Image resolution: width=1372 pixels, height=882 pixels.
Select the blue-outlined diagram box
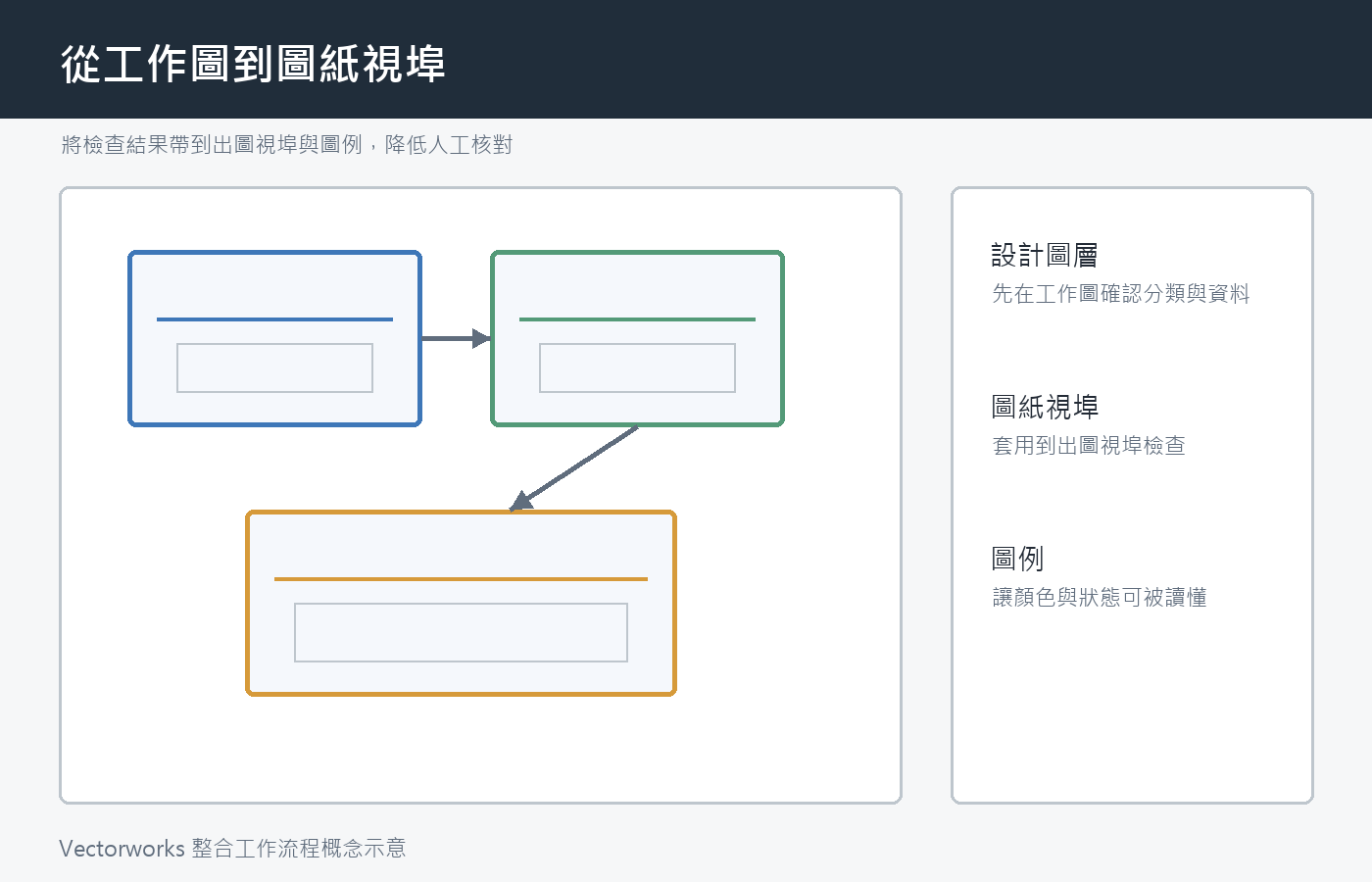274,338
